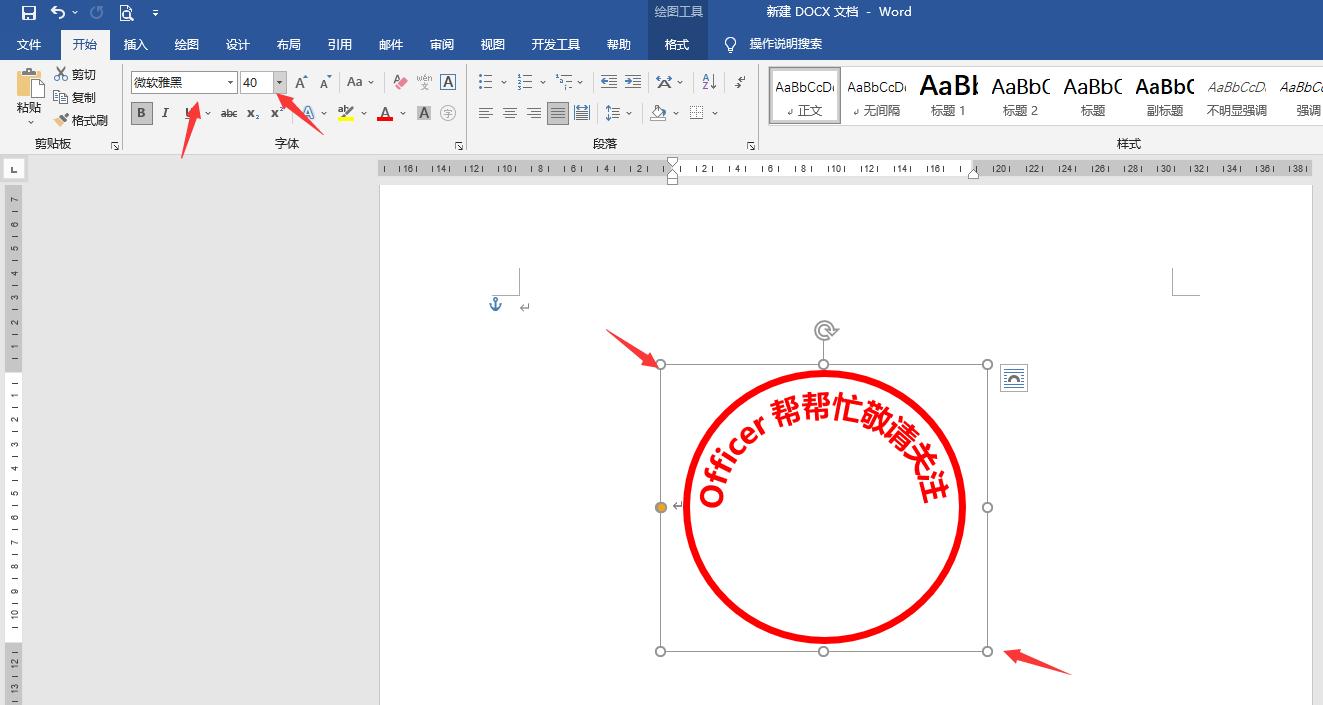Open the Layout Options icon beside shape
The image size is (1323, 705).
point(1013,377)
